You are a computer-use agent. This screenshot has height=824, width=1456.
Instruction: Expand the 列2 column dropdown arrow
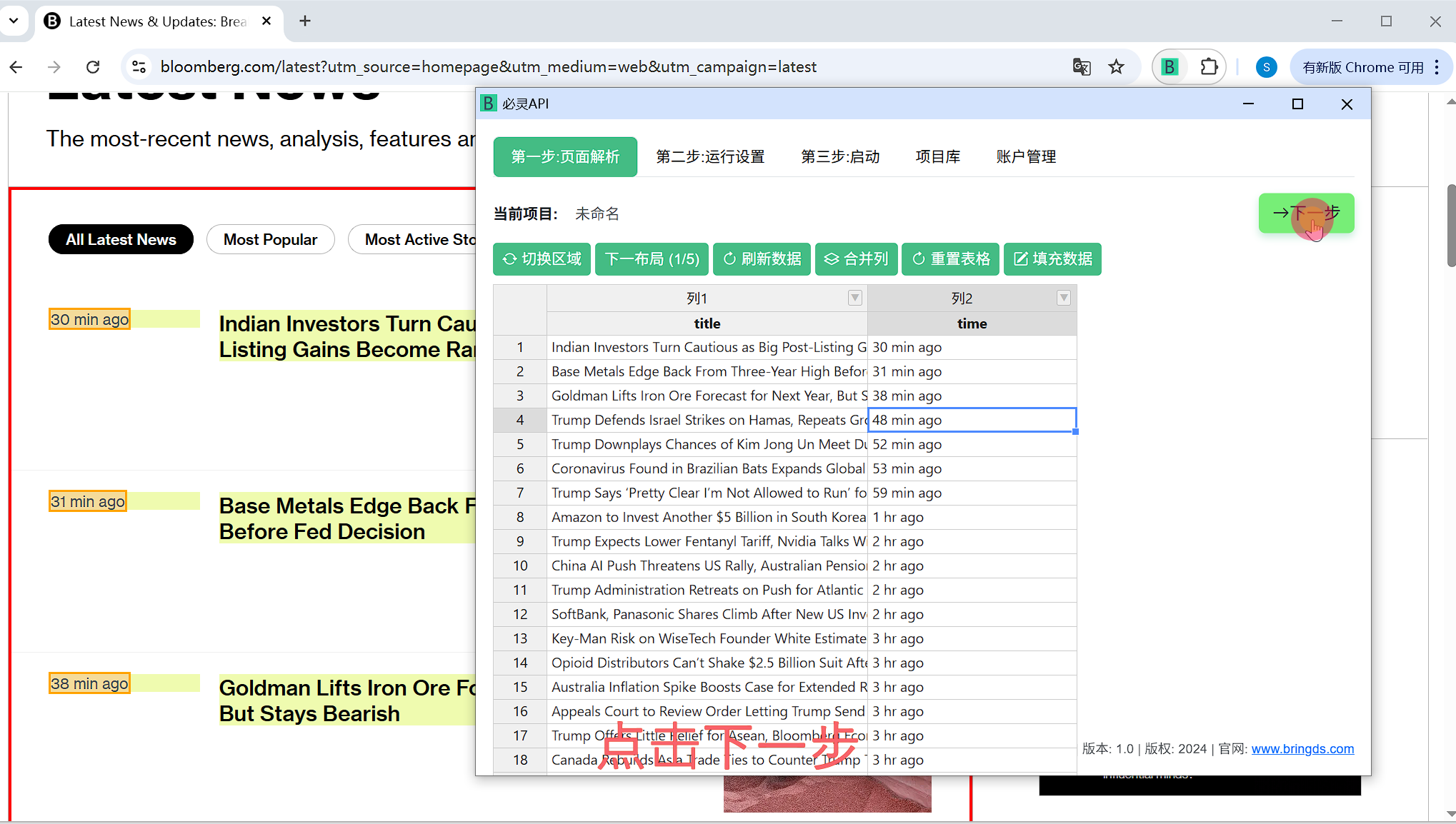point(1063,298)
